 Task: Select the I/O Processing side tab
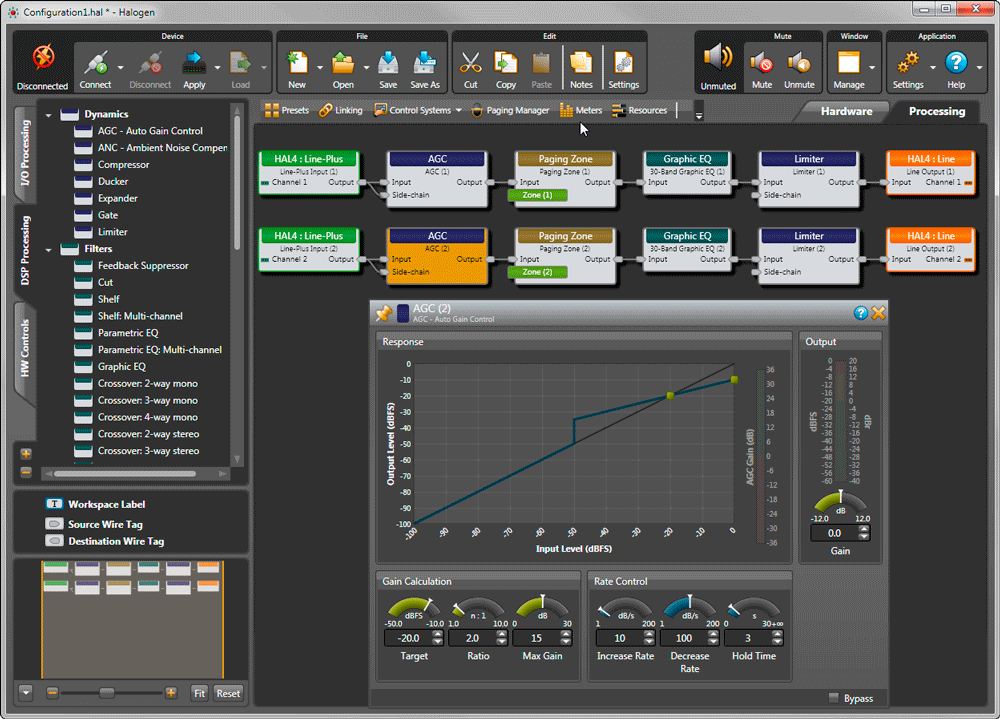[x=26, y=153]
